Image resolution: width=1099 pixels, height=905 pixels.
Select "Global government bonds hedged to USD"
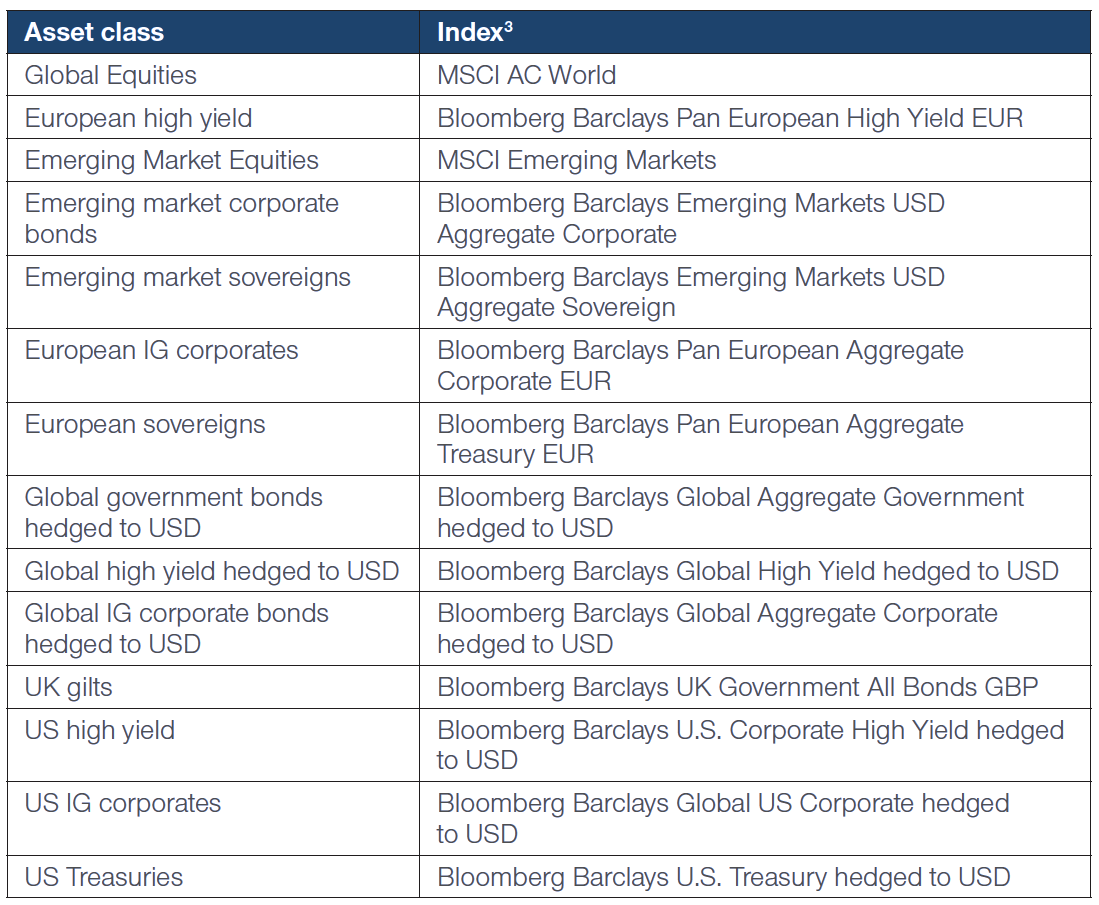coord(174,512)
